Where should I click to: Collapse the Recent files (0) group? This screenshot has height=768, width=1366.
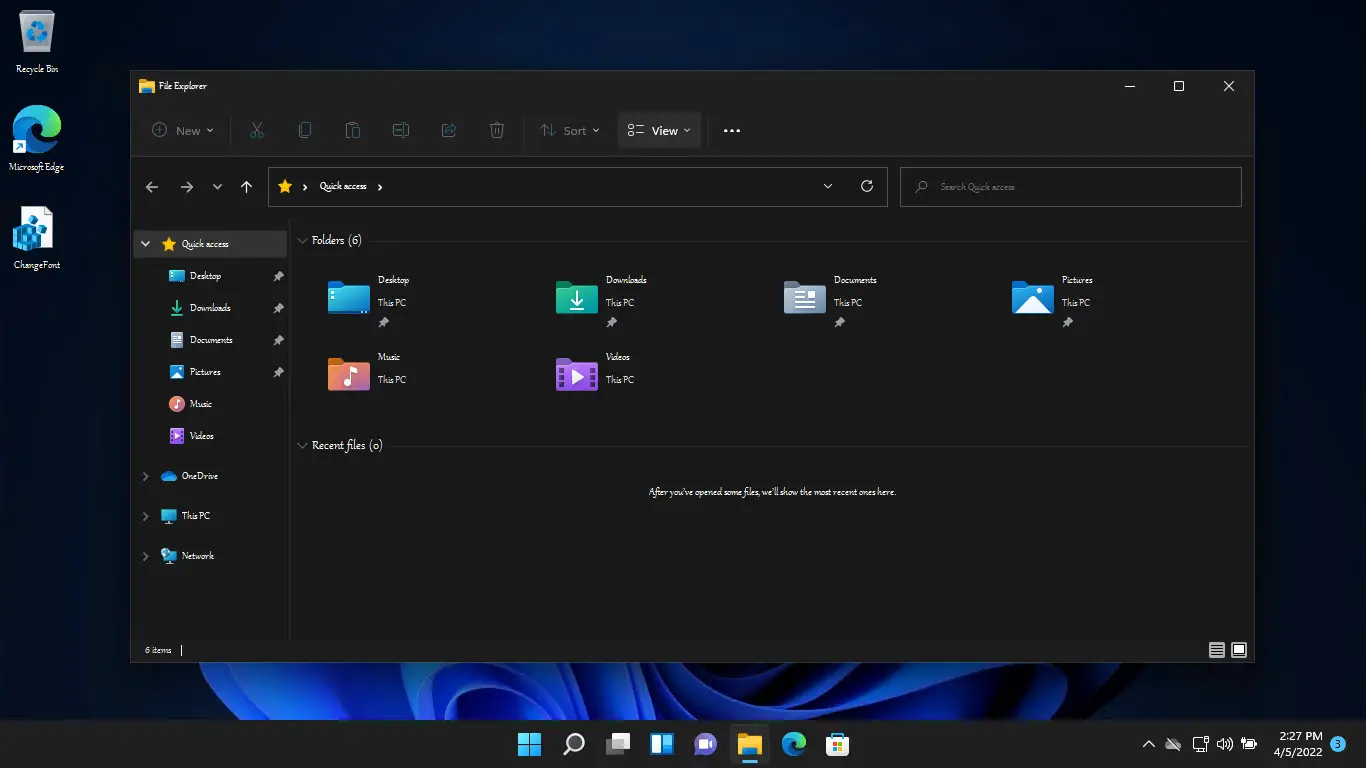click(302, 446)
